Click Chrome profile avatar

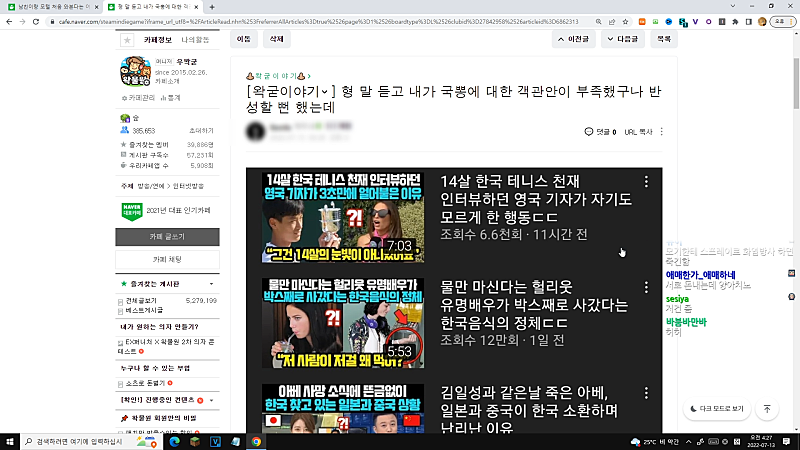(x=762, y=22)
